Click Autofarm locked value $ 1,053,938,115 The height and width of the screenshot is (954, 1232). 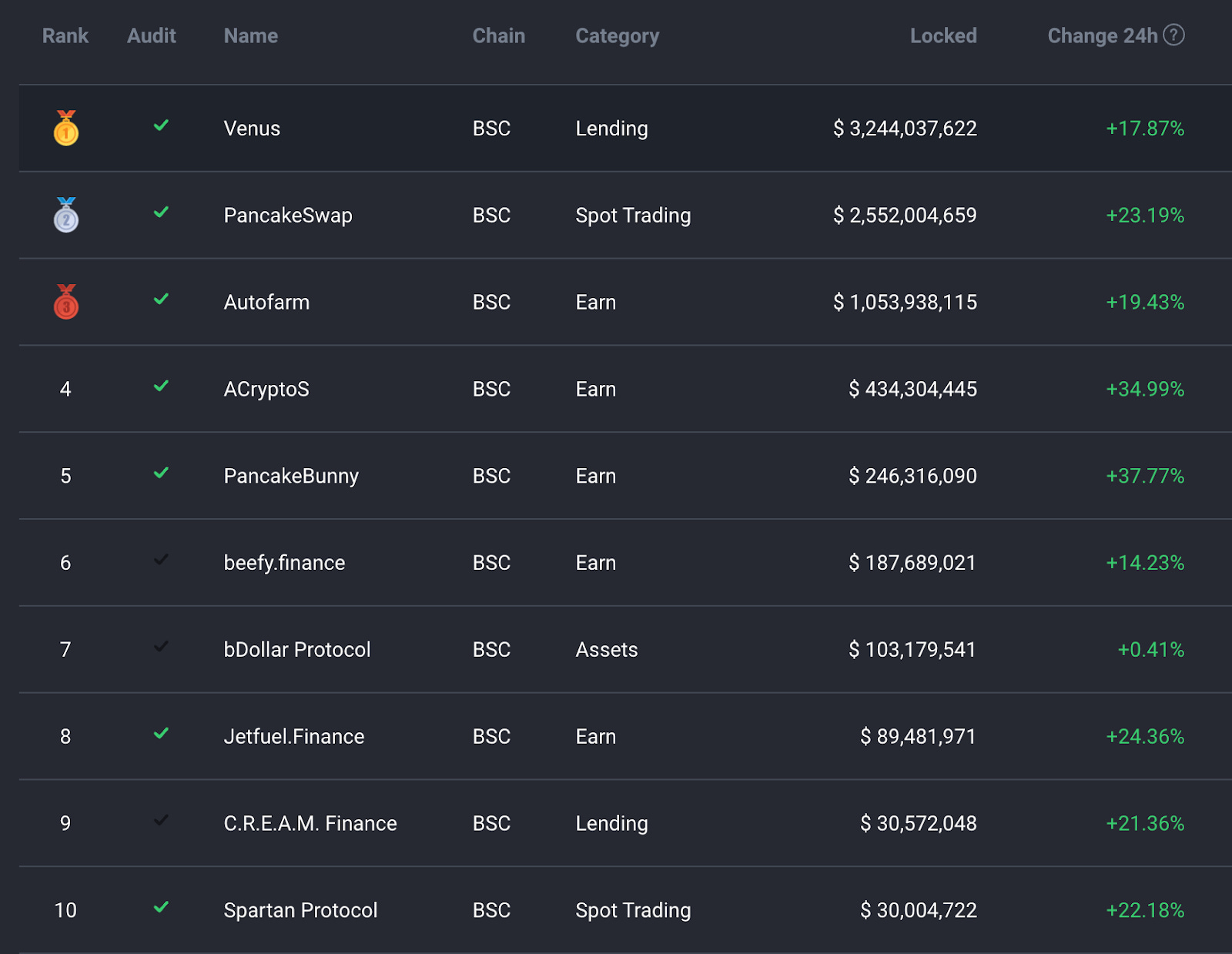click(x=905, y=303)
